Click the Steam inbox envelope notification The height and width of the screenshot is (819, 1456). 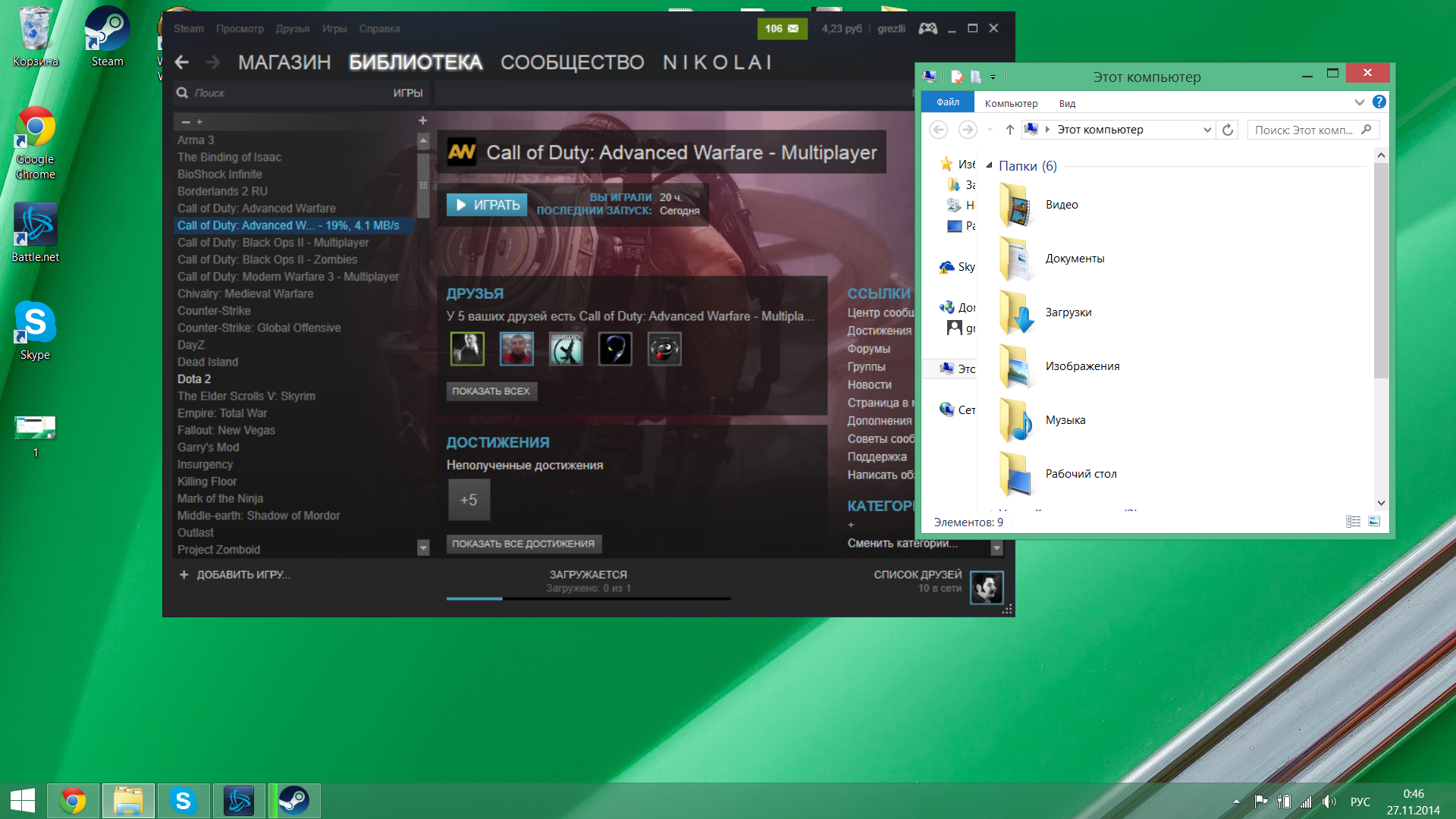pyautogui.click(x=782, y=29)
